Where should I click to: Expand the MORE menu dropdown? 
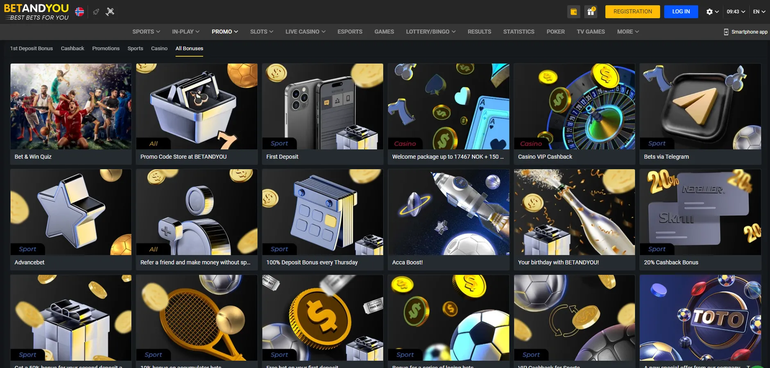click(628, 31)
